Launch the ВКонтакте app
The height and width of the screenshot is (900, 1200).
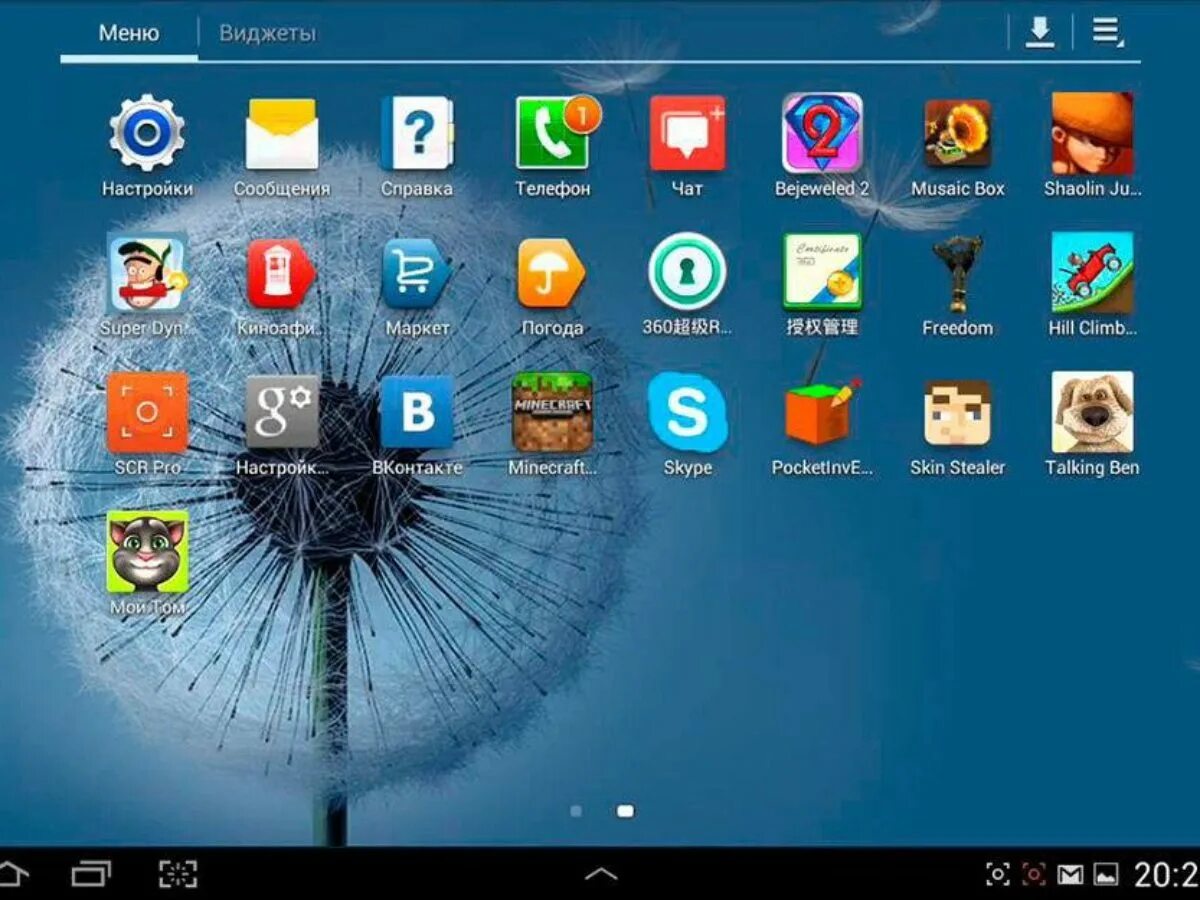coord(417,412)
